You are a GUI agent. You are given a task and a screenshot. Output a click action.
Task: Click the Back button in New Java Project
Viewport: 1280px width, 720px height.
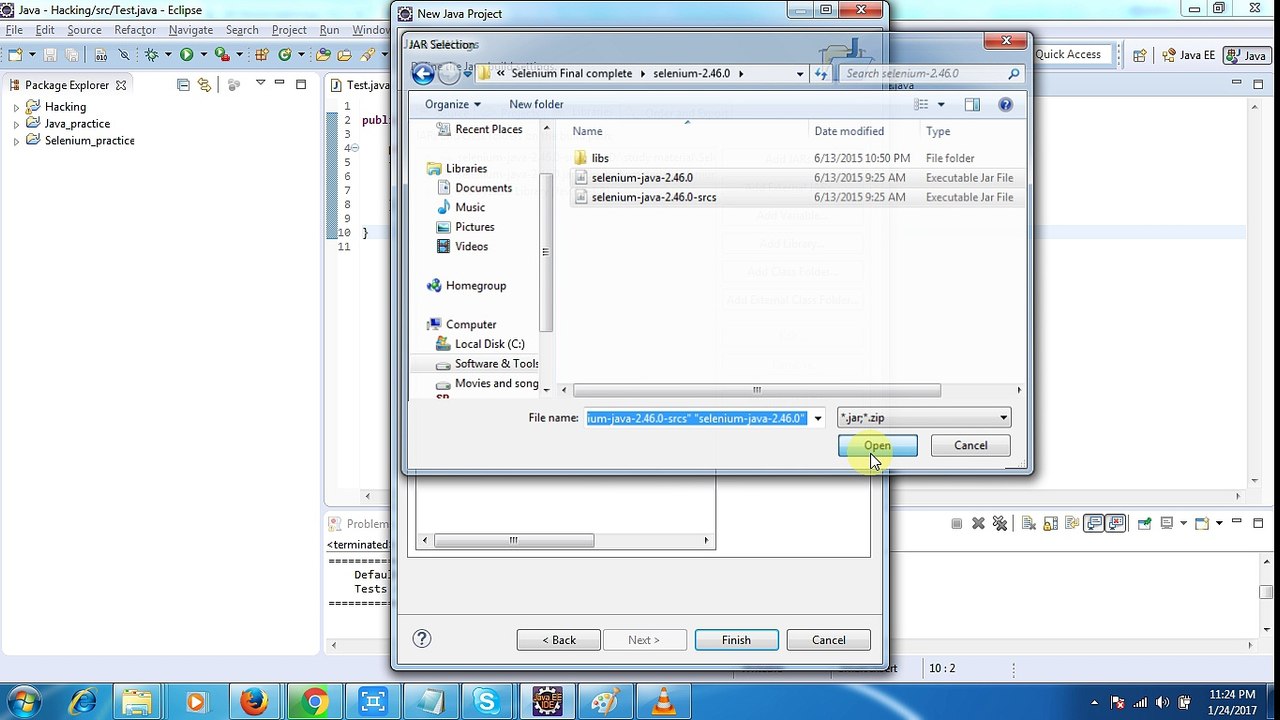(558, 640)
